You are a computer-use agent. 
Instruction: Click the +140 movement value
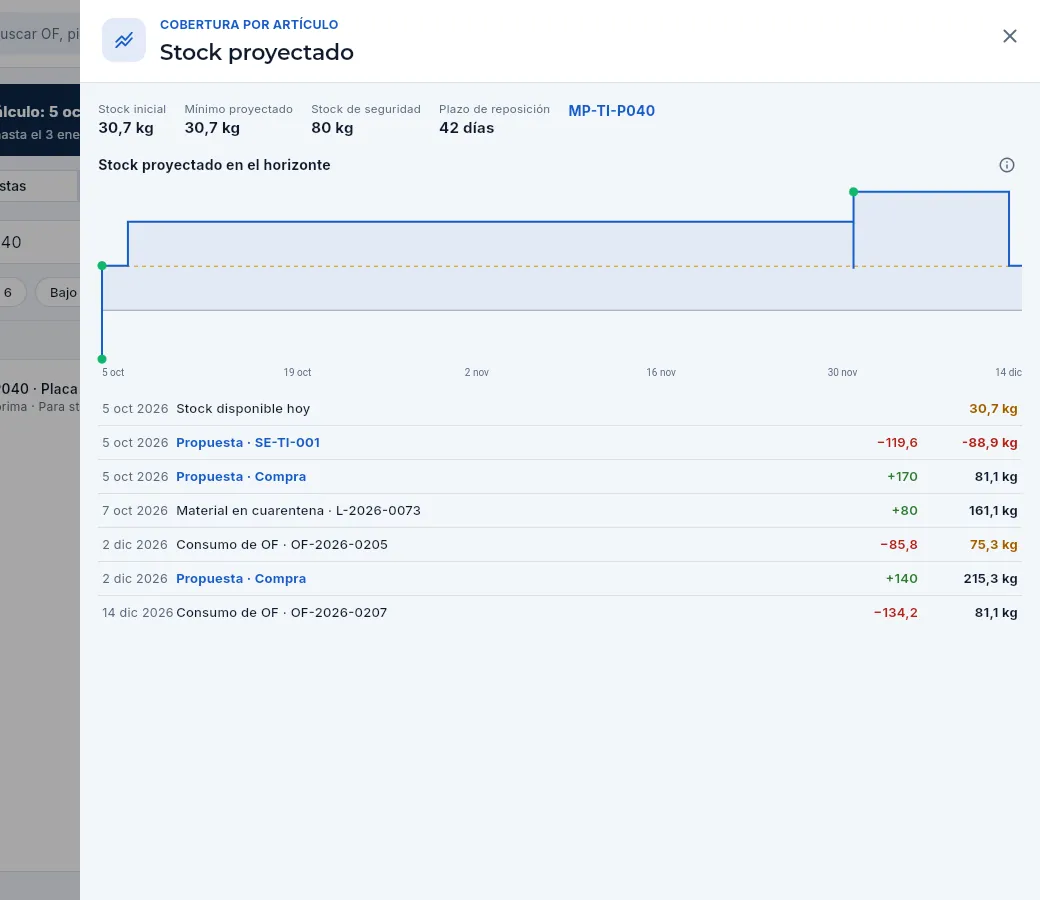pos(902,578)
